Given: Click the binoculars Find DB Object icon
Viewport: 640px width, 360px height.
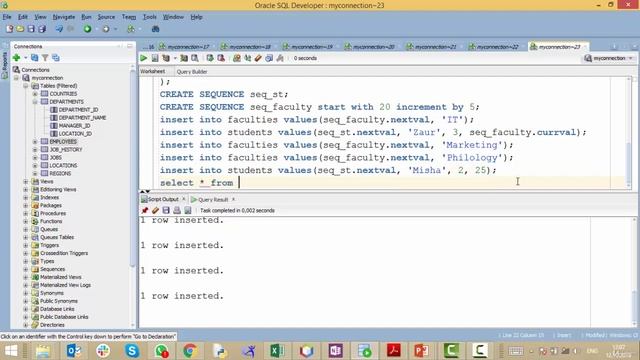Looking at the screenshot, I should (x=155, y=29).
